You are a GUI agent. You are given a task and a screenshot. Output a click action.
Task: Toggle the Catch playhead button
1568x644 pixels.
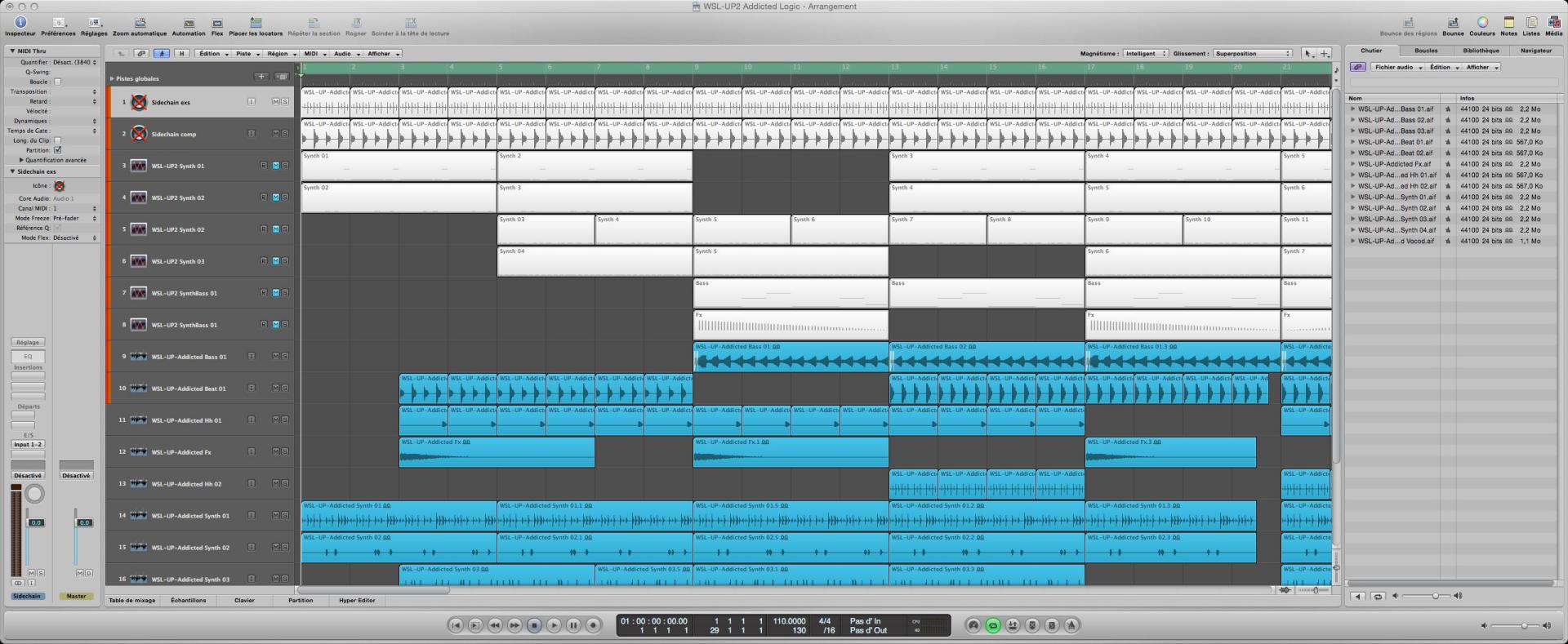(x=162, y=54)
